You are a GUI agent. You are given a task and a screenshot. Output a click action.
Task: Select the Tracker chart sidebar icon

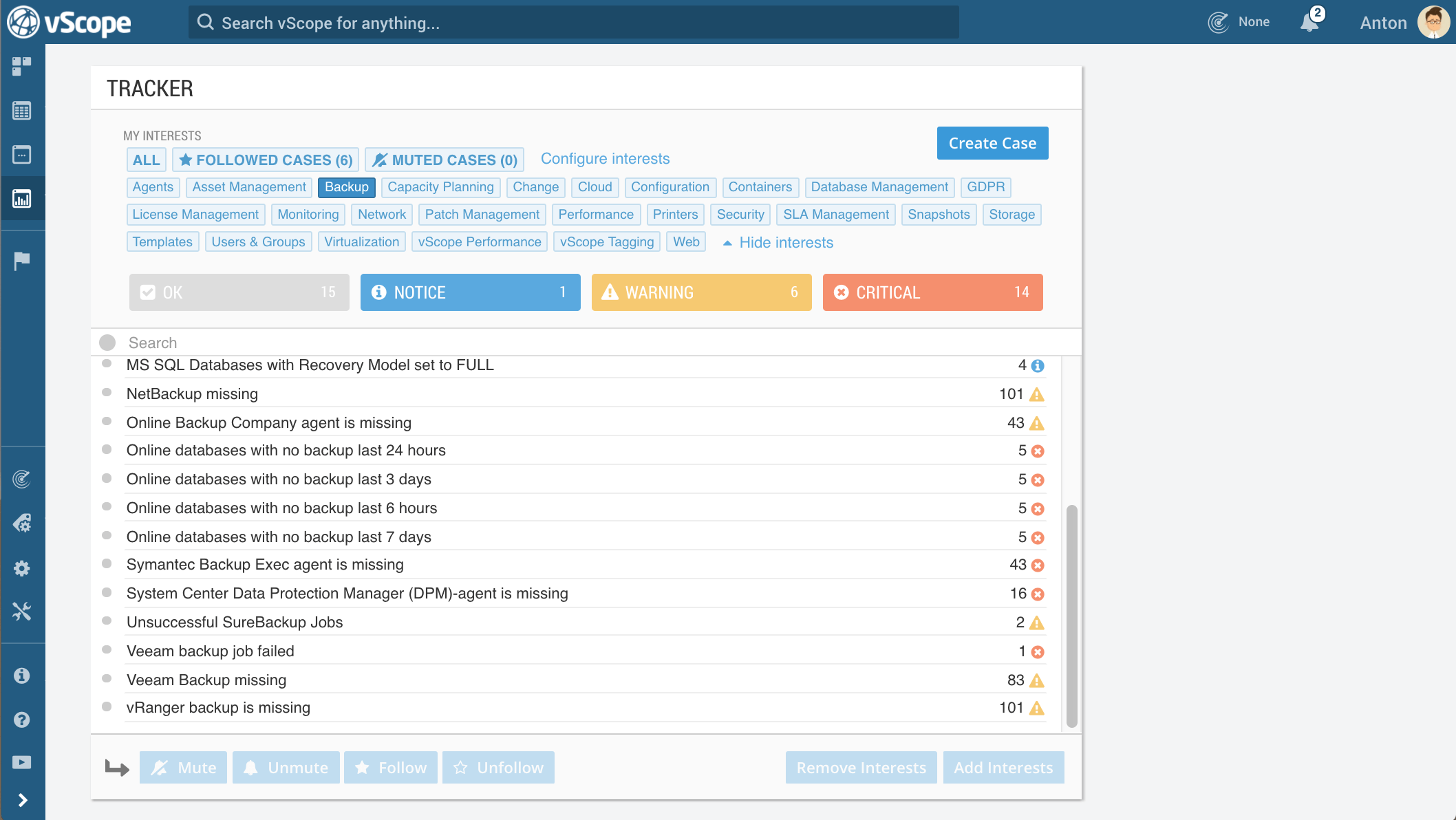22,199
